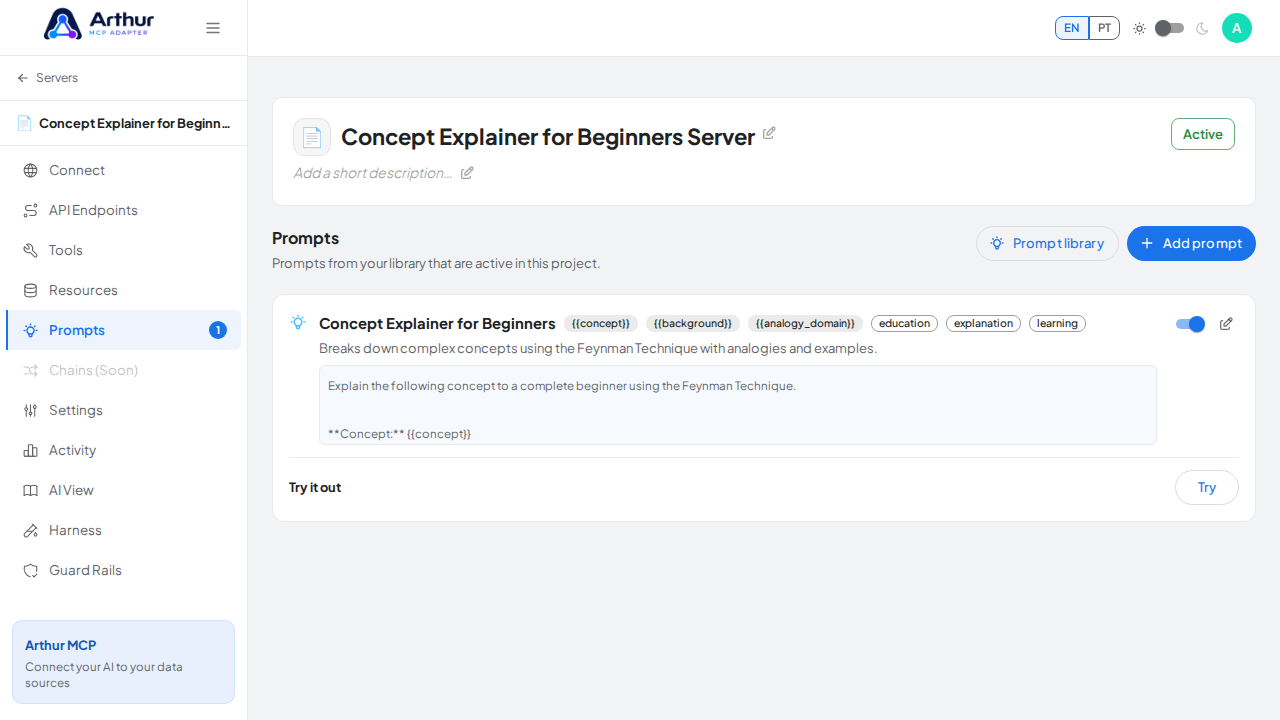The image size is (1280, 720).
Task: Open the Settings section
Action: pos(123,410)
